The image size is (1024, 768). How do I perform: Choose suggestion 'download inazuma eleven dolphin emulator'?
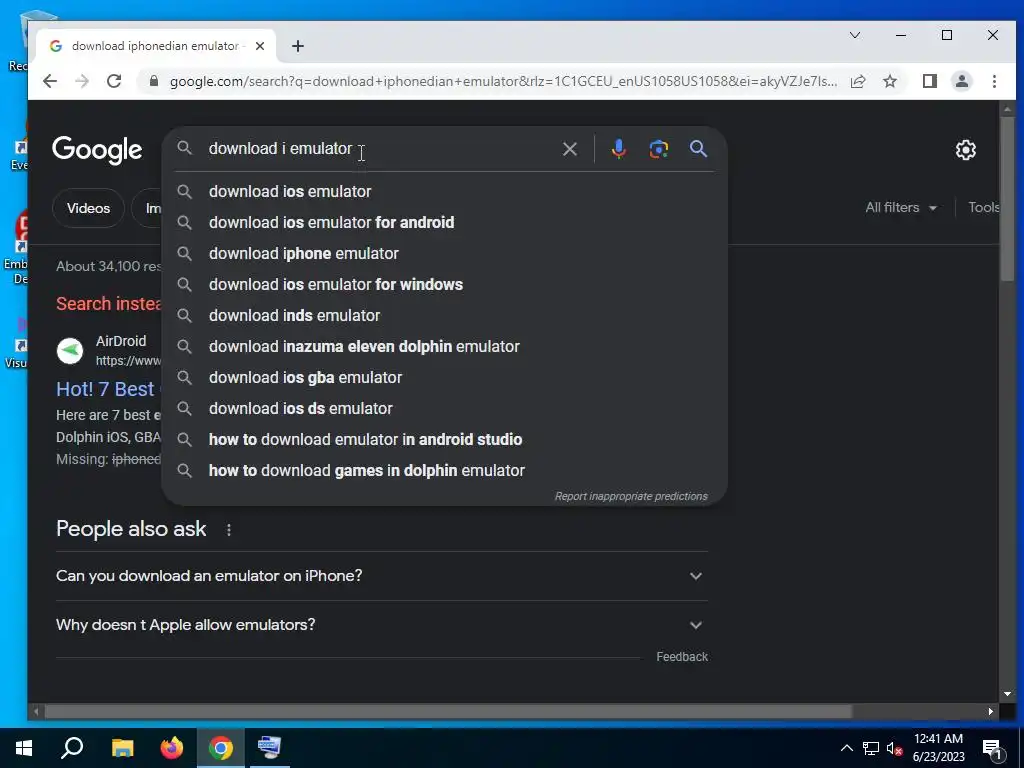pyautogui.click(x=445, y=346)
